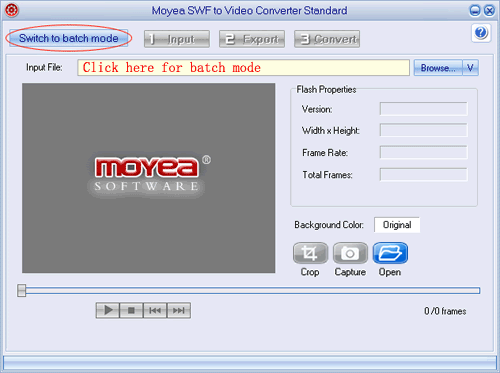This screenshot has width=500, height=373.
Task: Go to step 1 Input tab
Action: pyautogui.click(x=177, y=39)
